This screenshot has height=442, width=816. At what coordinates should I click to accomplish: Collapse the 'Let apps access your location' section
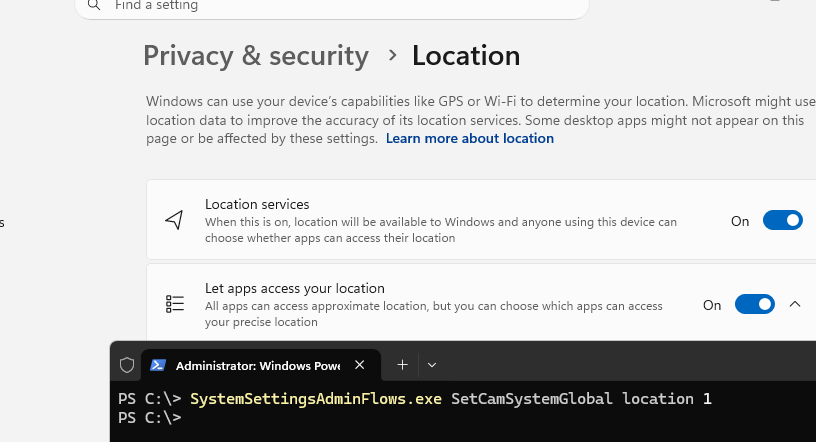[795, 305]
